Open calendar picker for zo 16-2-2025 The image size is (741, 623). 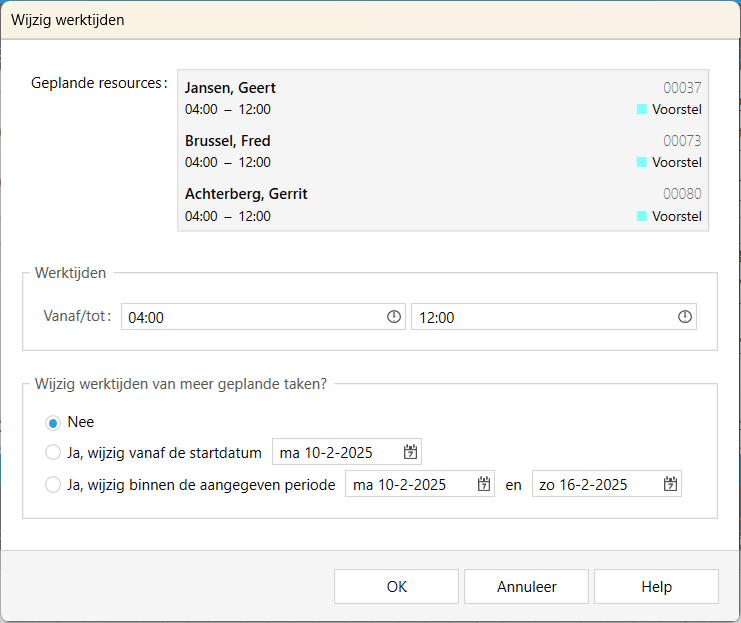pyautogui.click(x=670, y=485)
